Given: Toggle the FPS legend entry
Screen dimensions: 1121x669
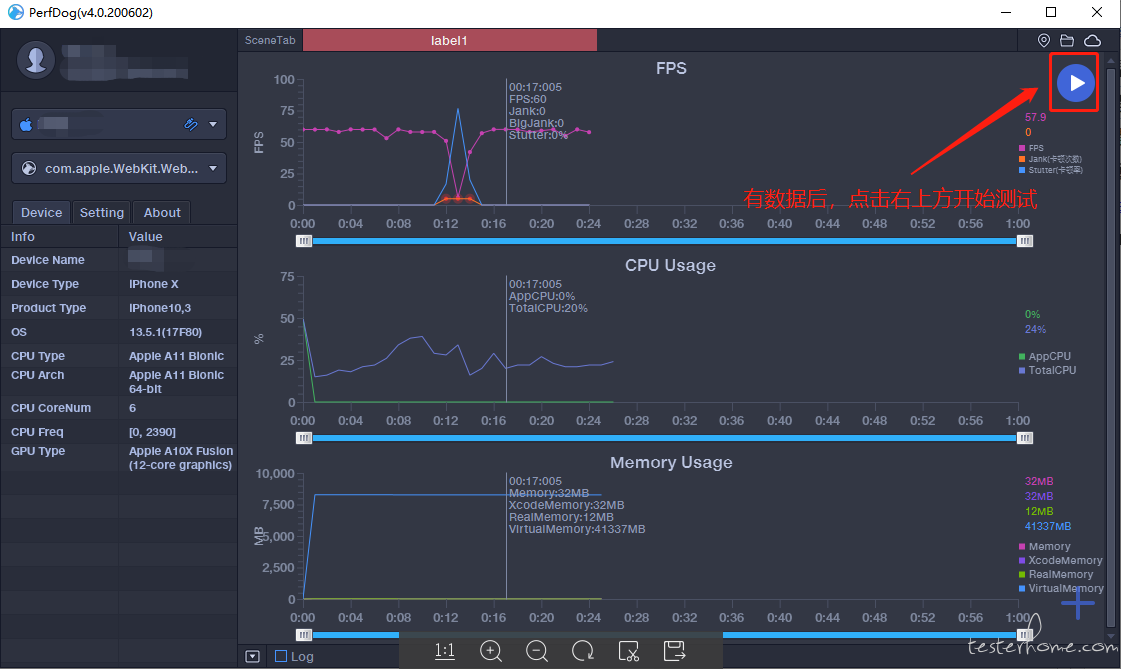Looking at the screenshot, I should point(1032,148).
